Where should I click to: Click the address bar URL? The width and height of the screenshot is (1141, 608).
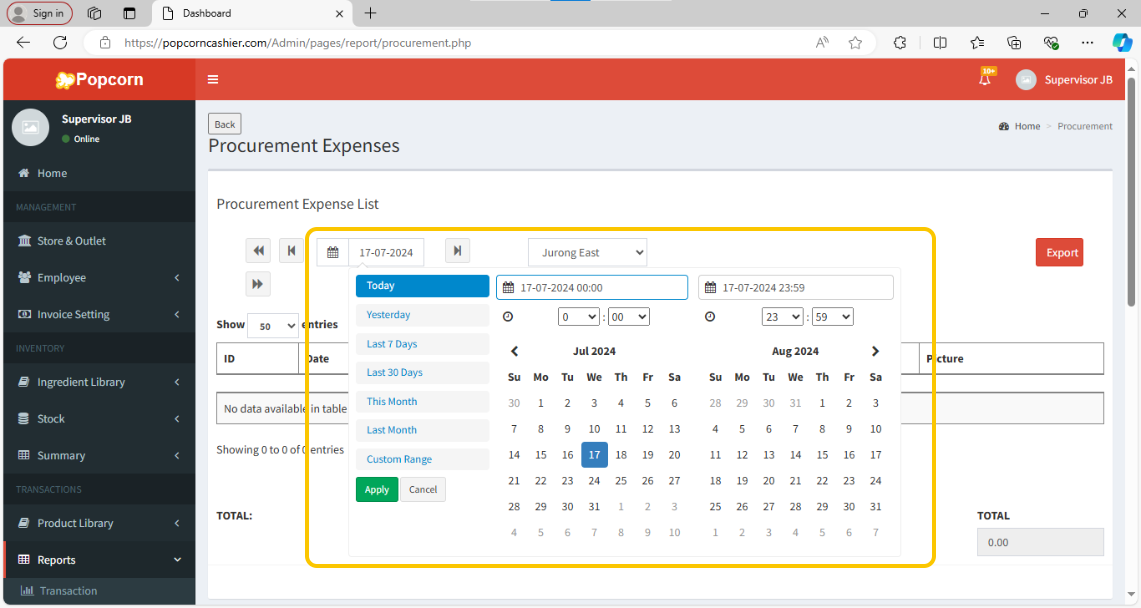pyautogui.click(x=298, y=43)
